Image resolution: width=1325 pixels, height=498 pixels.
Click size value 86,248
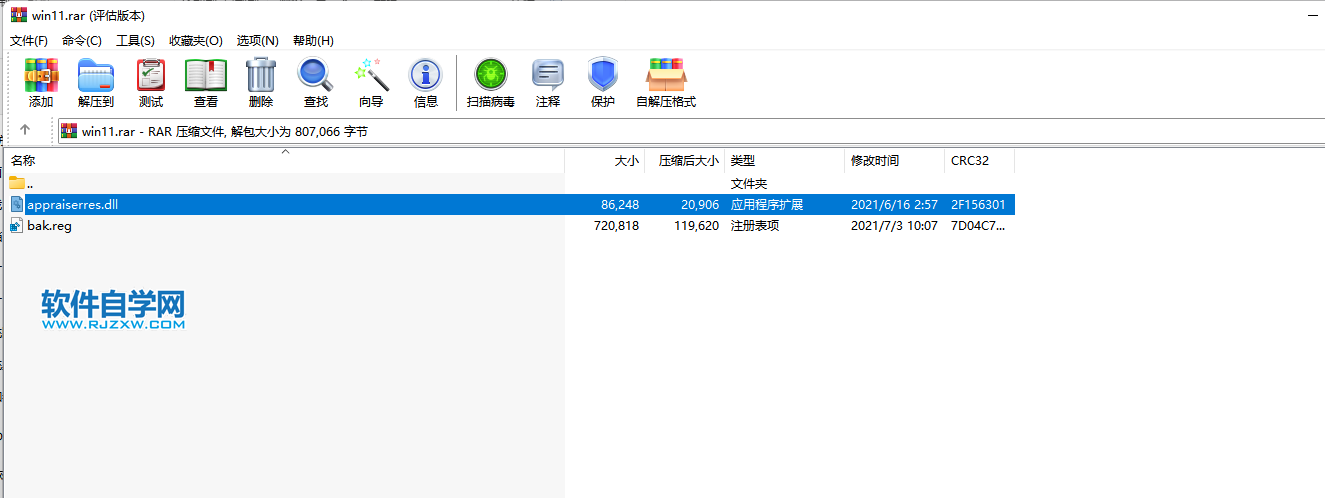pyautogui.click(x=620, y=204)
